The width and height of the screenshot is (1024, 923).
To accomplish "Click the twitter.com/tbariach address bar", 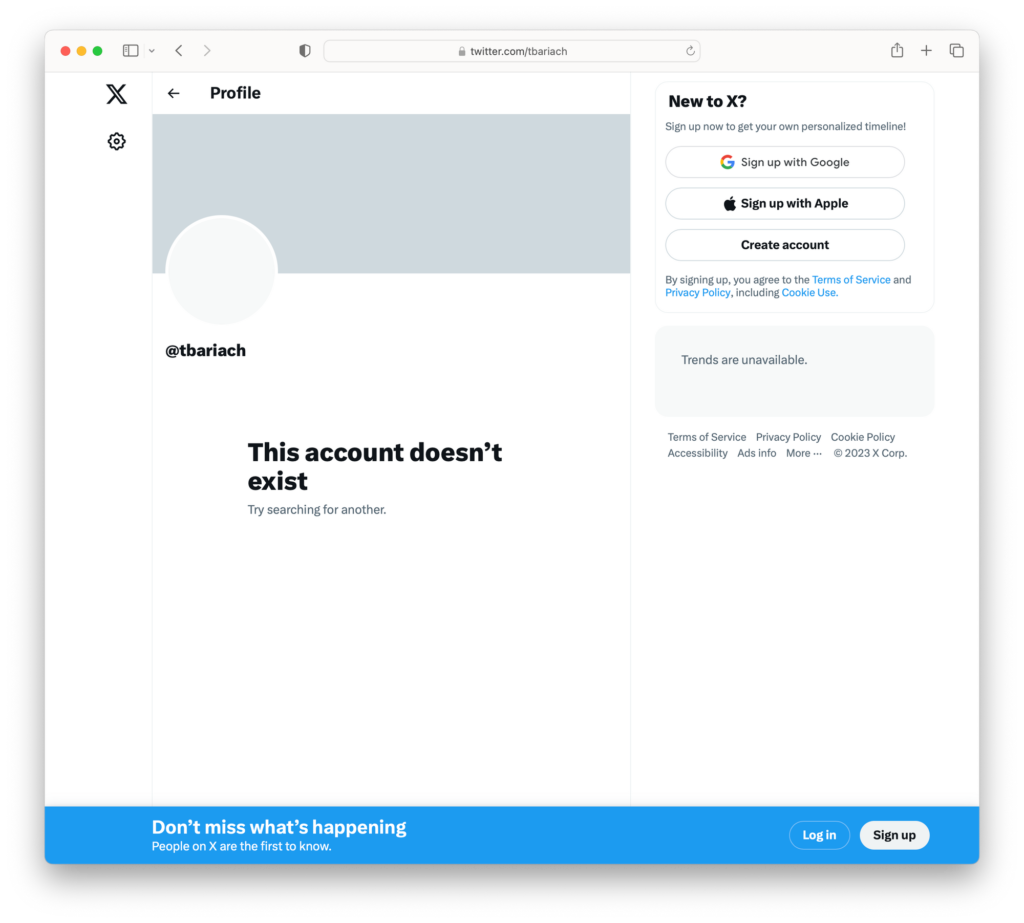I will click(x=512, y=51).
